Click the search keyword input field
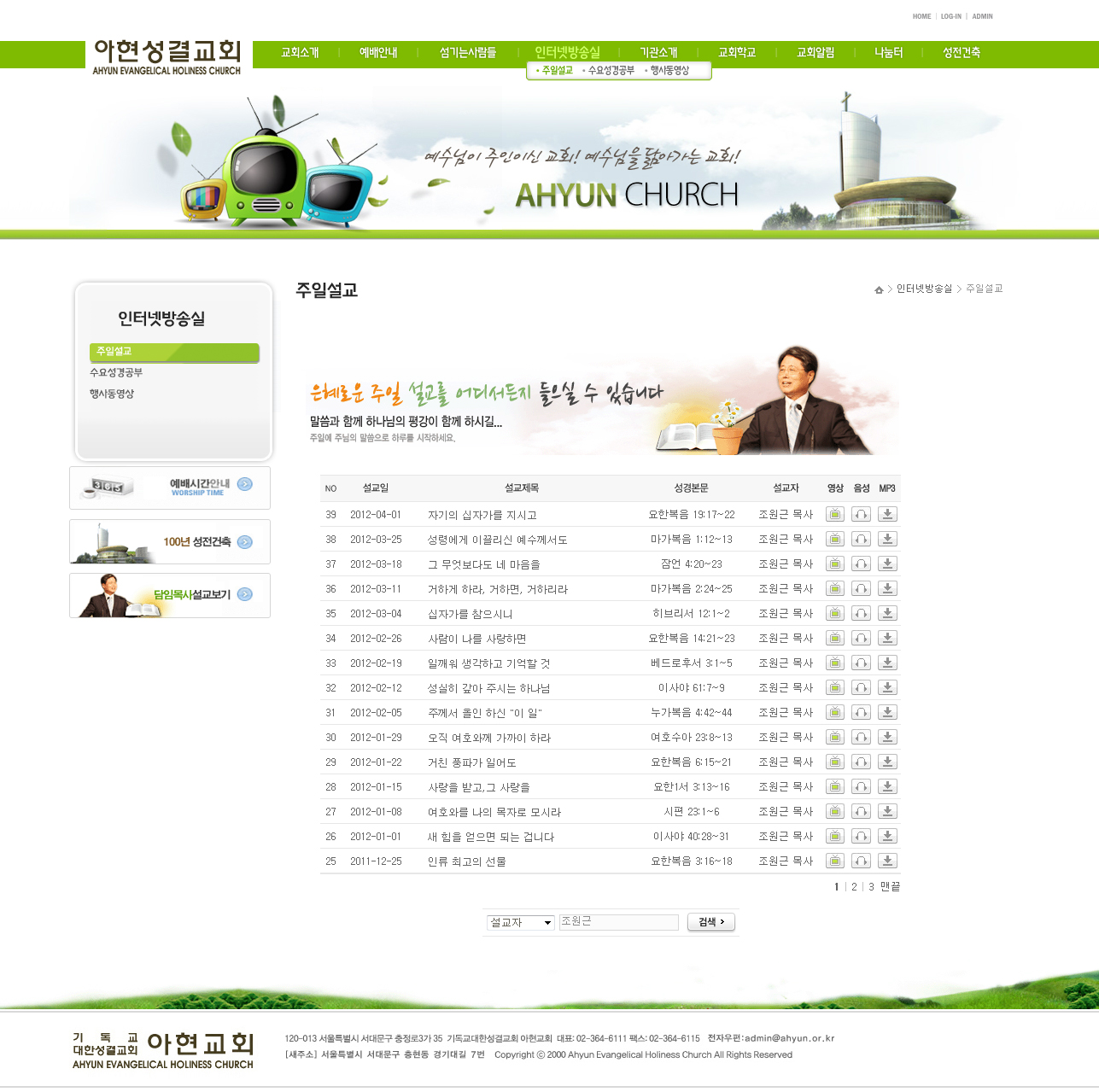The height and width of the screenshot is (1092, 1099). (618, 922)
